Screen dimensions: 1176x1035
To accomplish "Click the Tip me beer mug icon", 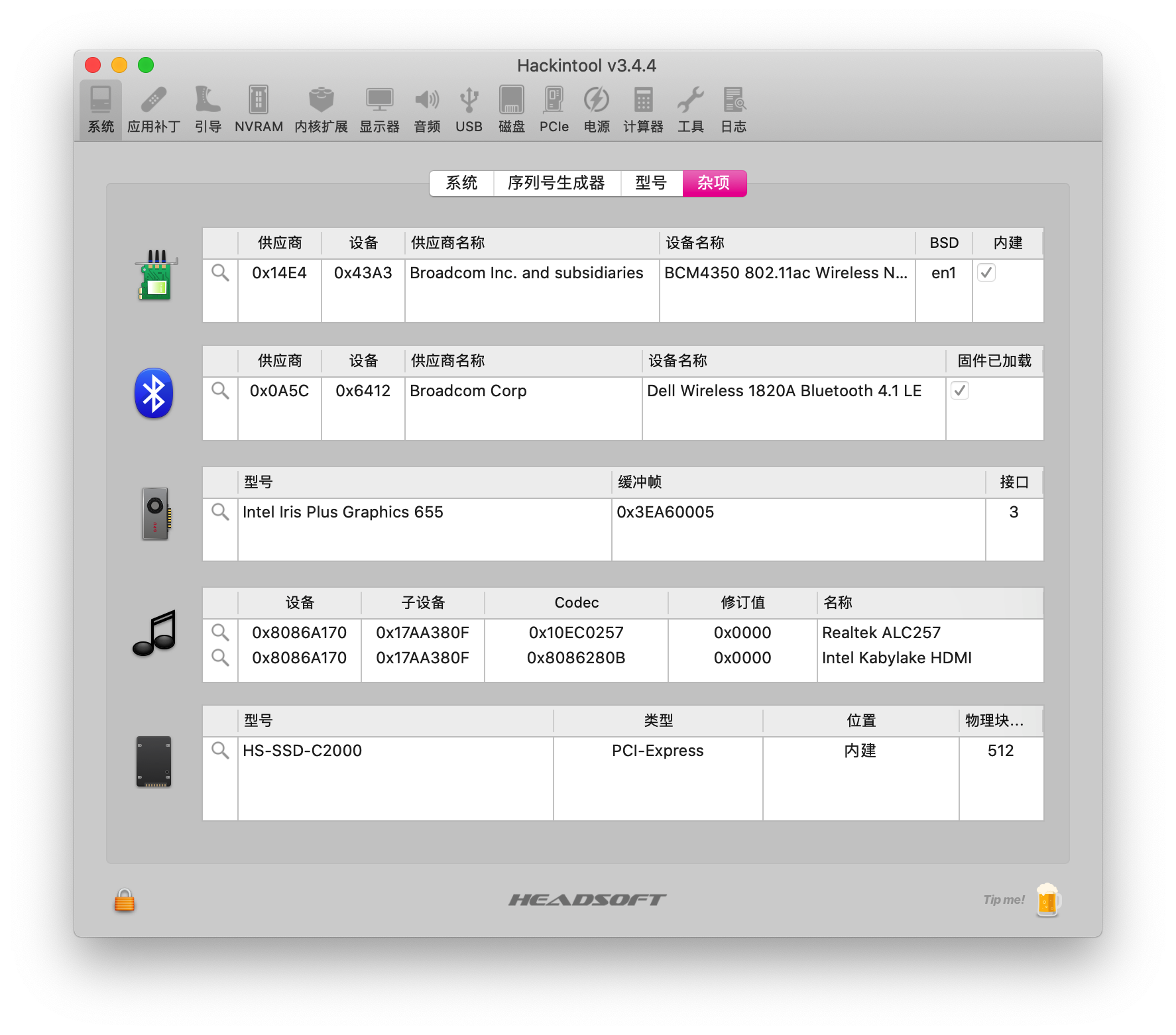I will click(x=1048, y=900).
